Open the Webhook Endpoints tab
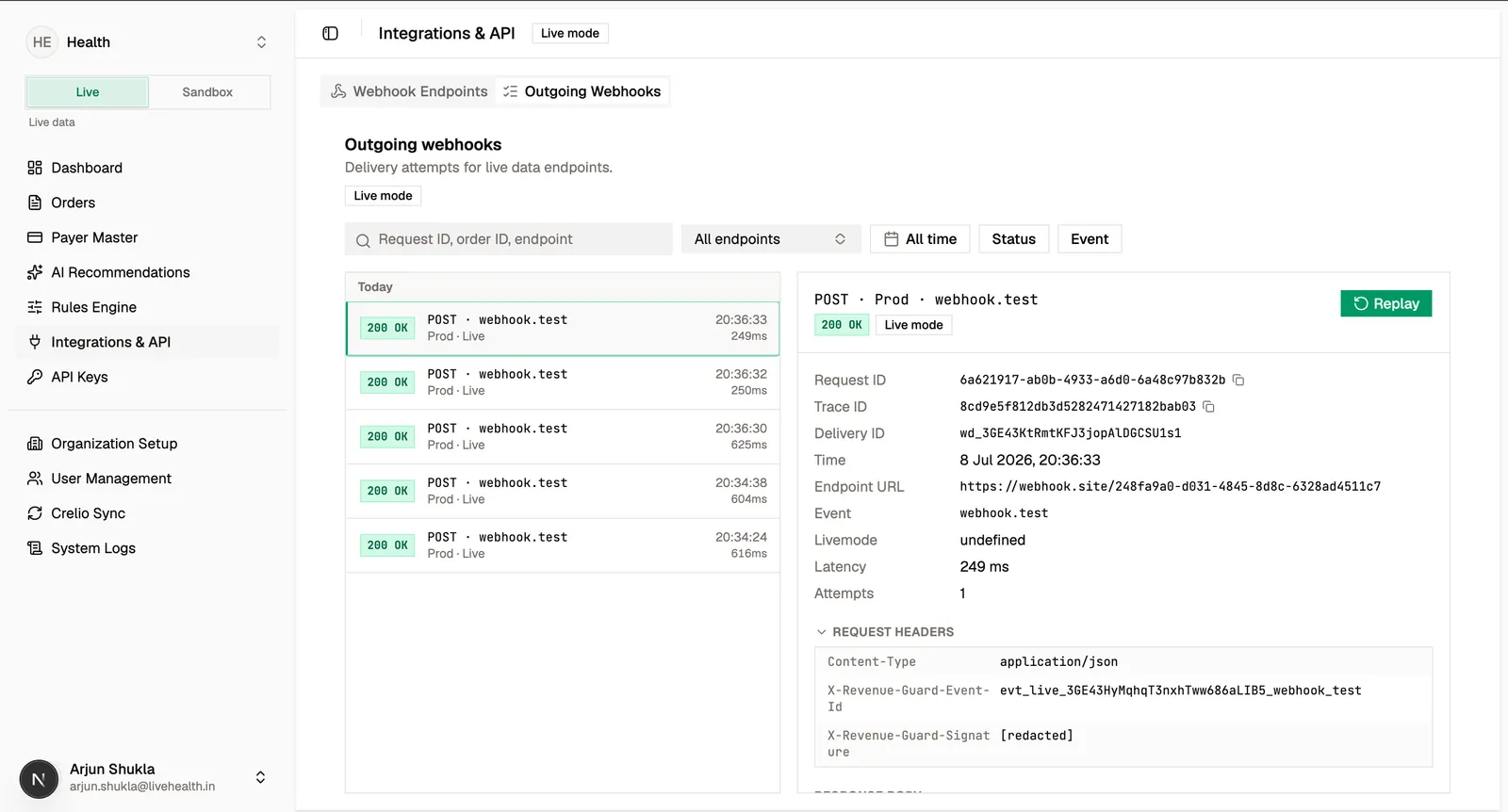 409,91
